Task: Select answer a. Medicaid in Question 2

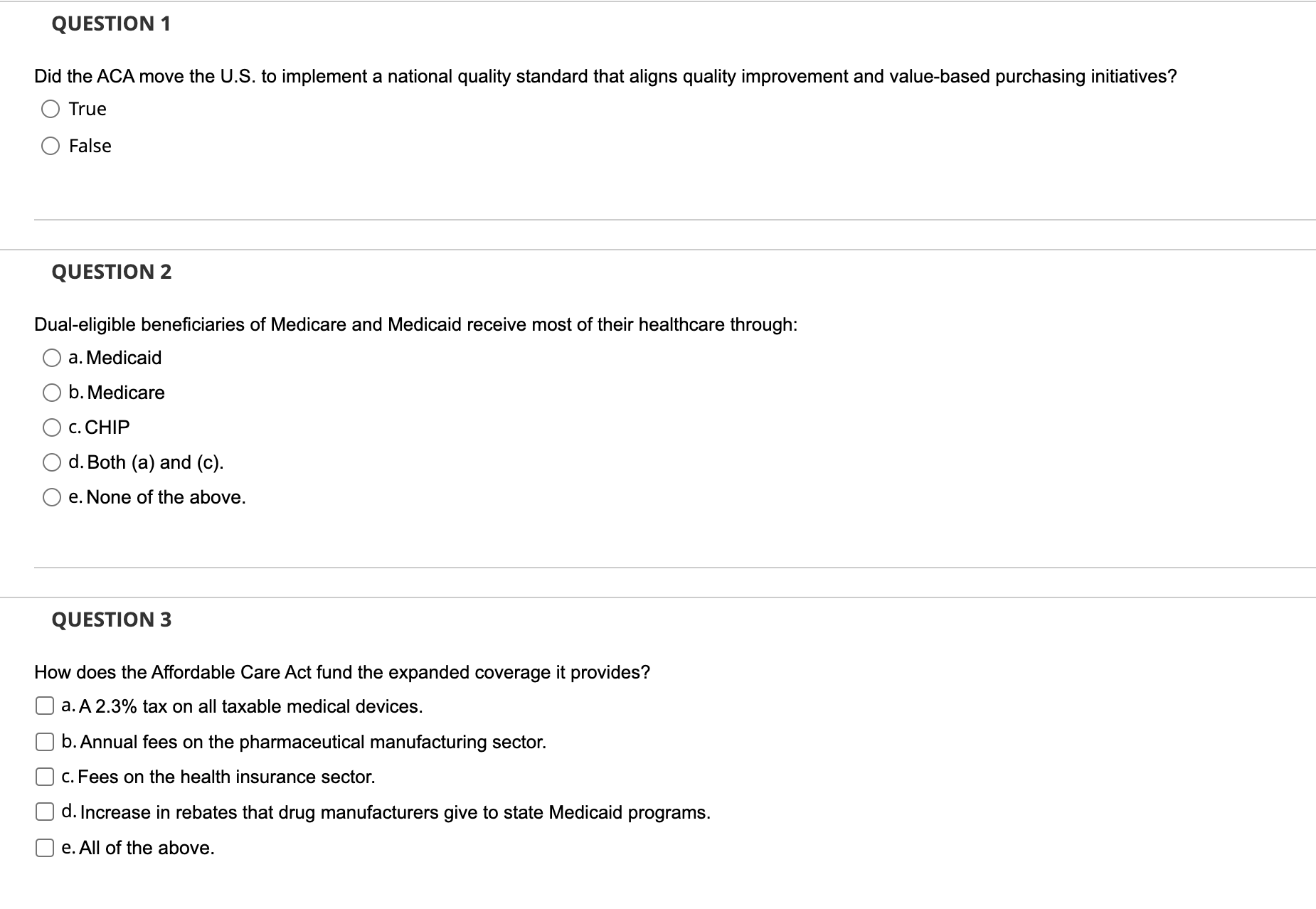Action: coord(51,358)
